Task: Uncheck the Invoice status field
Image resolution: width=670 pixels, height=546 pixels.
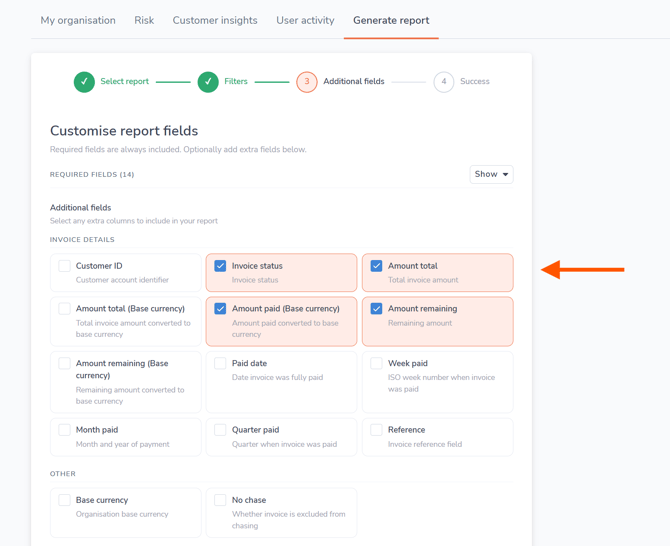Action: [220, 266]
